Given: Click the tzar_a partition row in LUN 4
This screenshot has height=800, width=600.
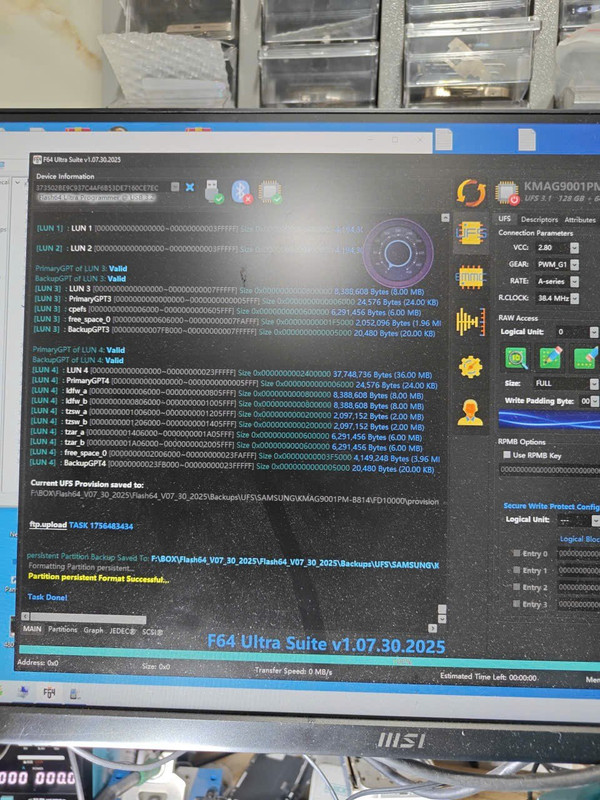Looking at the screenshot, I should click(226, 433).
